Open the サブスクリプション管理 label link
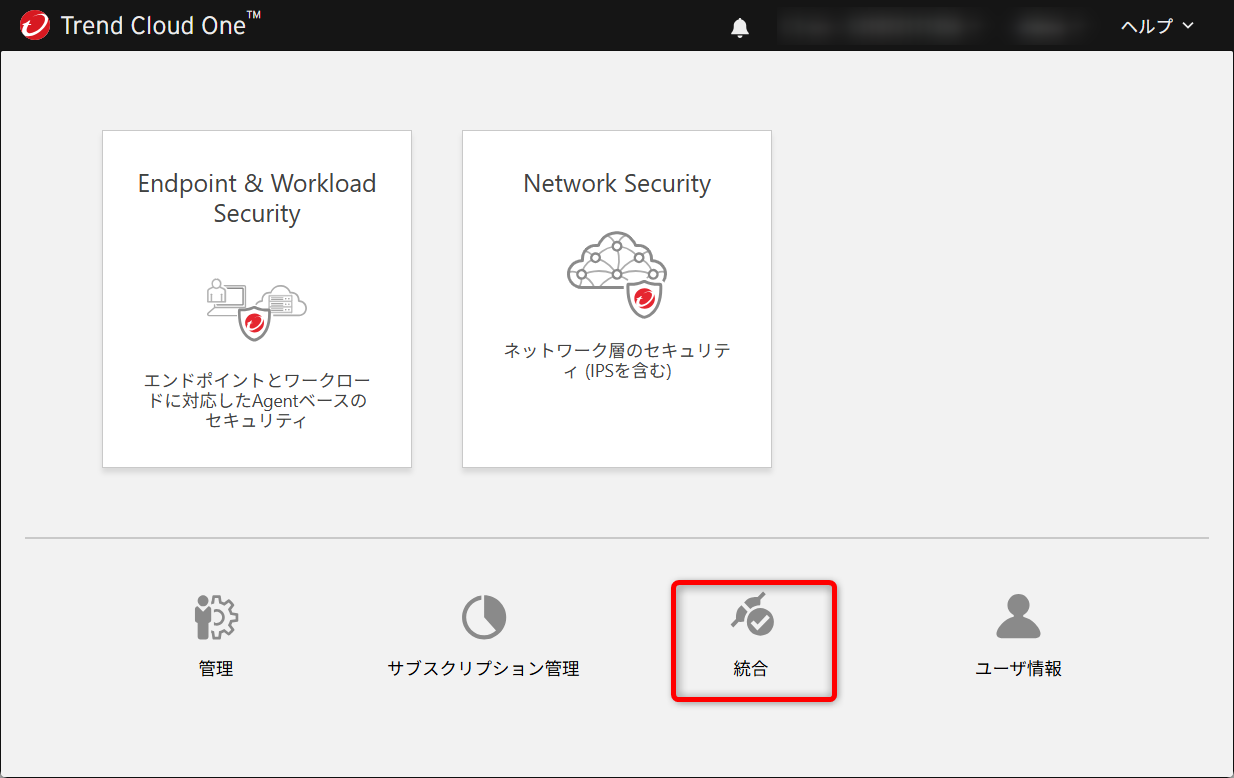Viewport: 1234px width, 778px height. (x=484, y=669)
